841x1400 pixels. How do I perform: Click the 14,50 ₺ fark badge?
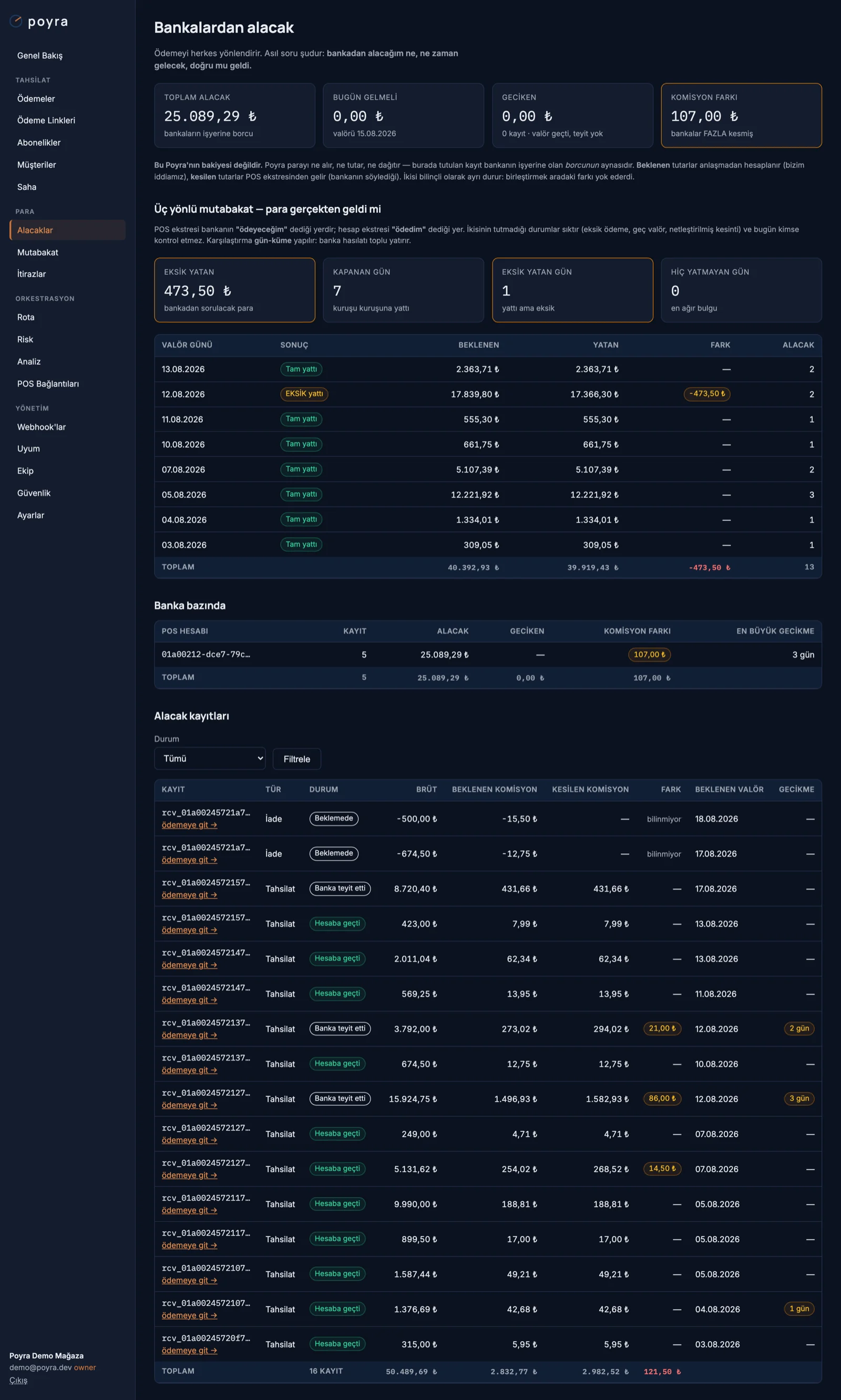point(662,1169)
